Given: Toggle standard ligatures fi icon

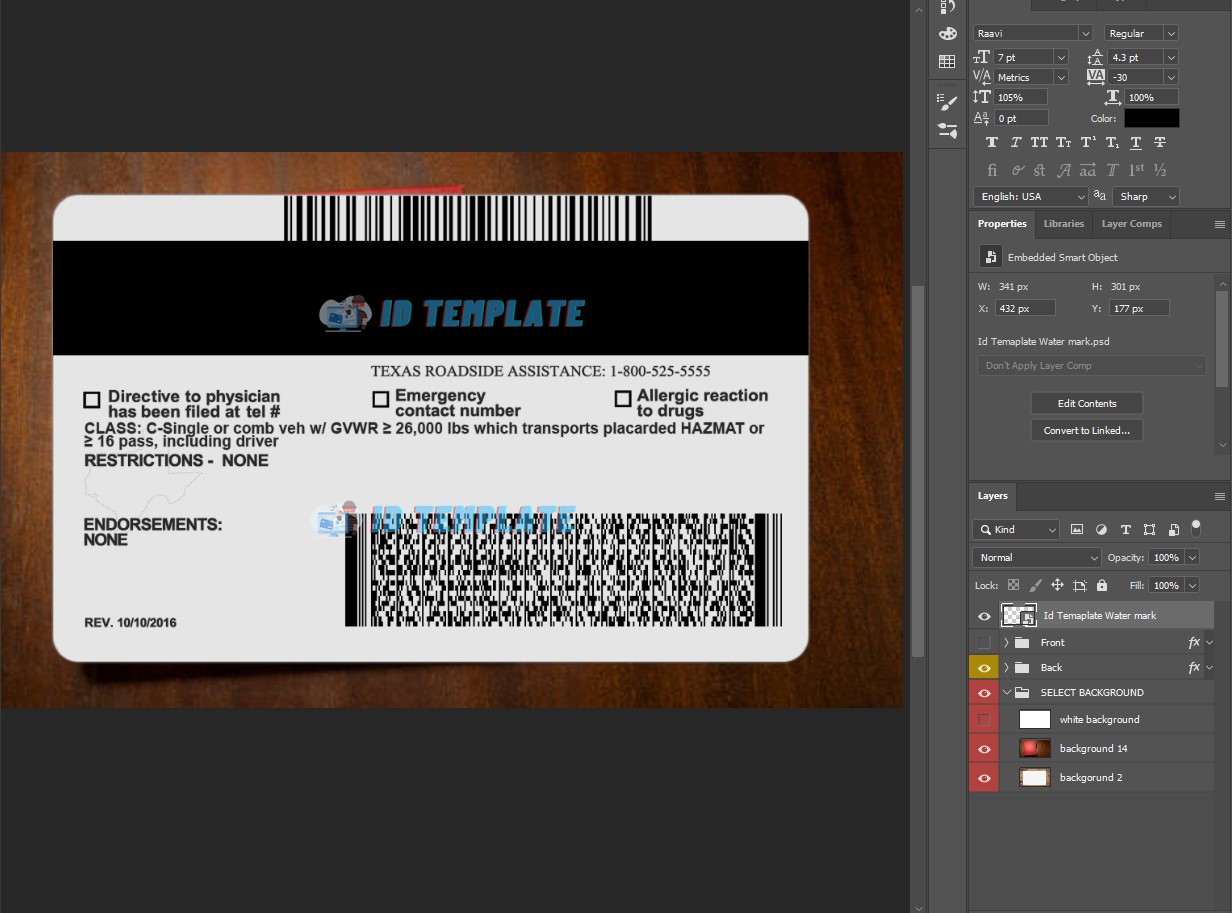Looking at the screenshot, I should 992,170.
